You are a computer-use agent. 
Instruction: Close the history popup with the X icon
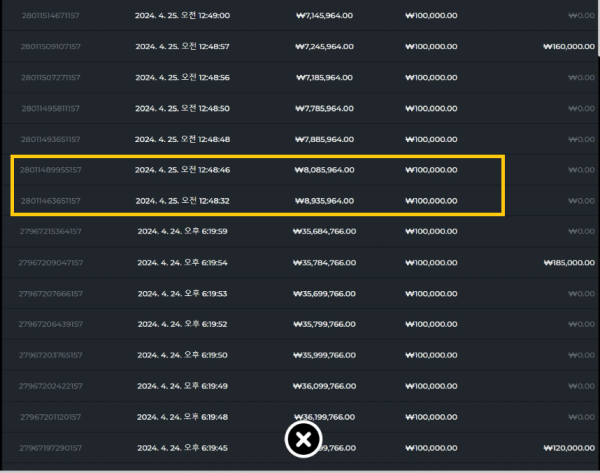303,439
